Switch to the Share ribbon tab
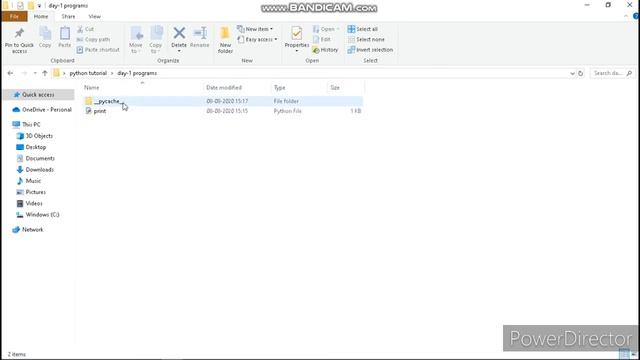 point(68,16)
